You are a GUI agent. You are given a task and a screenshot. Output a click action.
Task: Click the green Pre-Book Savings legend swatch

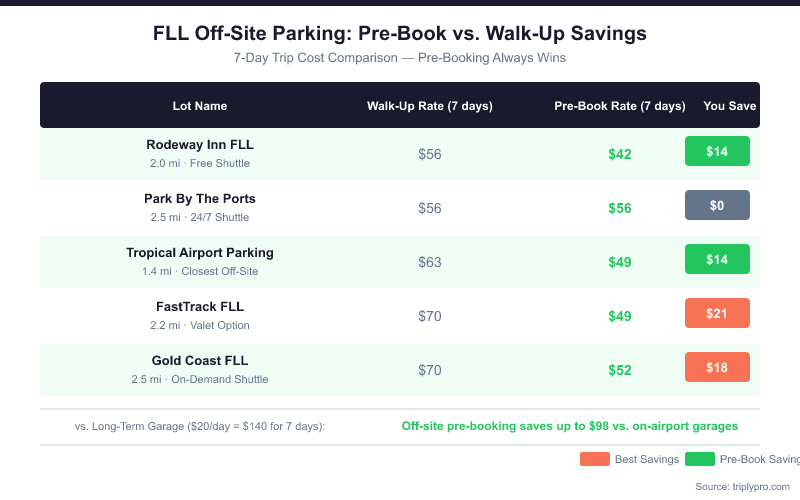[700, 459]
